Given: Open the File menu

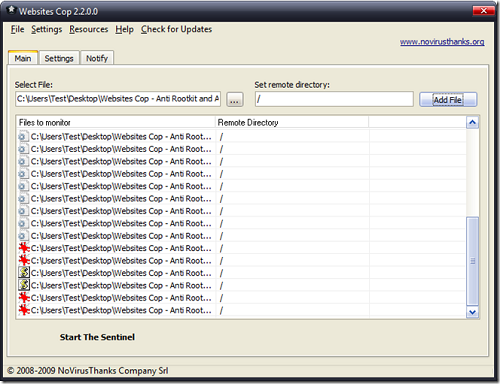Looking at the screenshot, I should point(17,29).
